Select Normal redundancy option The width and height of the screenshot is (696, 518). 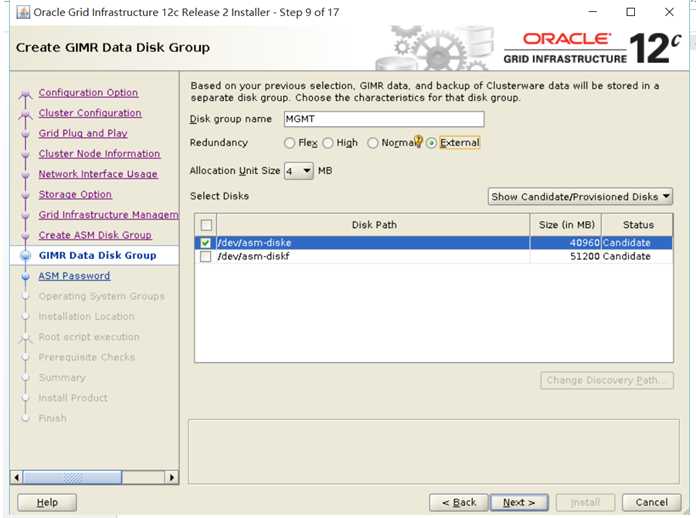[373, 143]
